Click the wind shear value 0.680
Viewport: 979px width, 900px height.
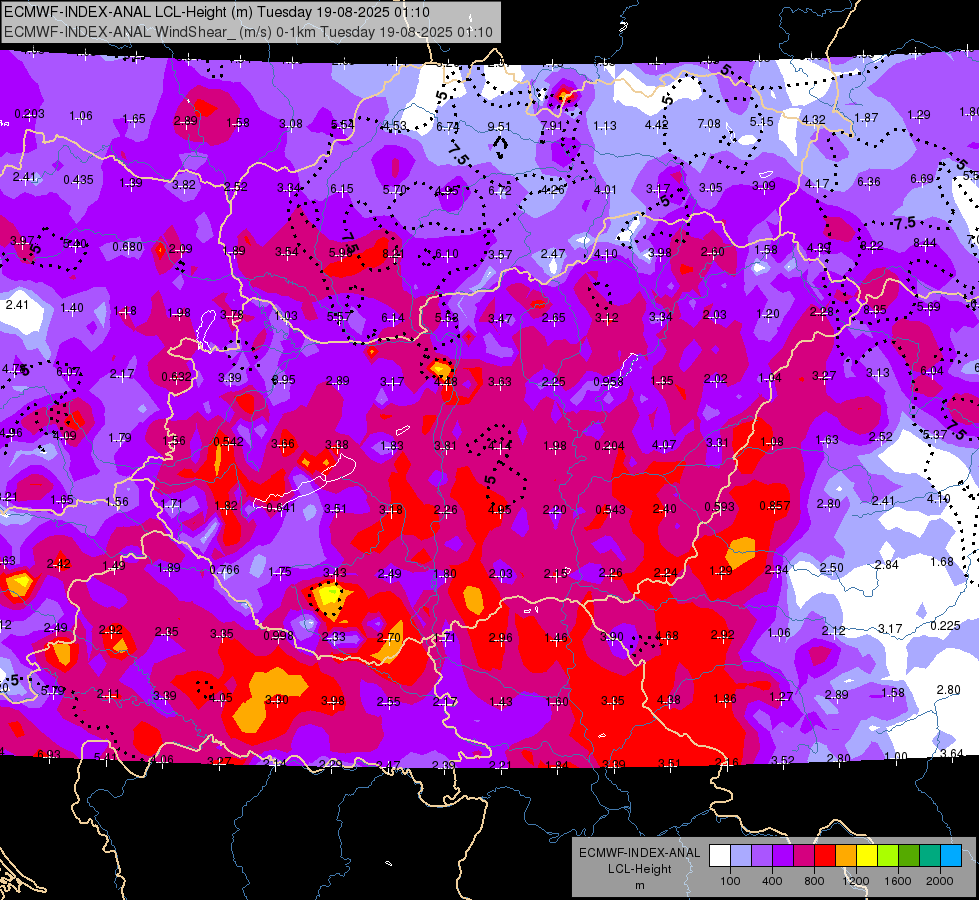click(127, 247)
